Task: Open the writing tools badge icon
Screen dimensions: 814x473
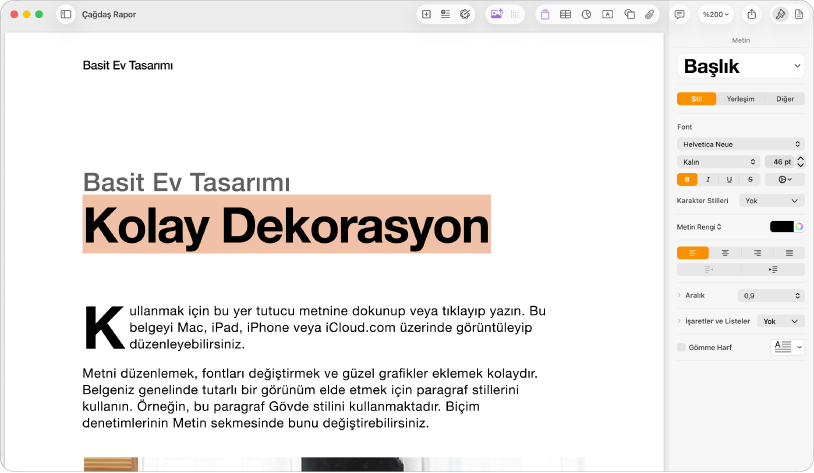Action: 465,15
